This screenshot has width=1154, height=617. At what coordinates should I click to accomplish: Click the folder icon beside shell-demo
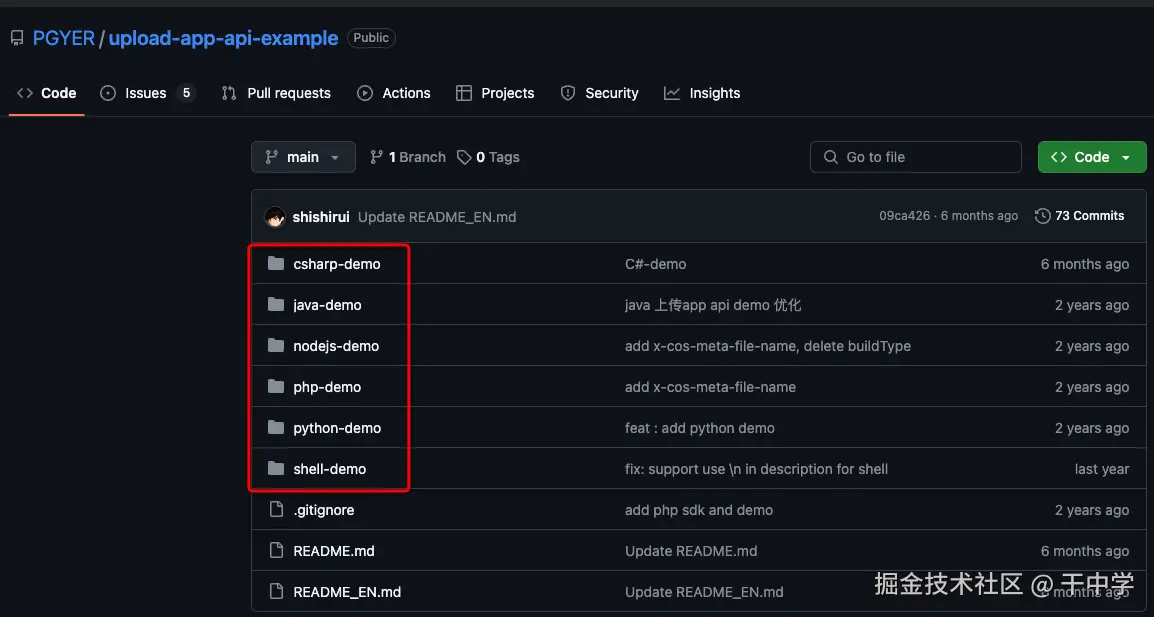coord(276,468)
